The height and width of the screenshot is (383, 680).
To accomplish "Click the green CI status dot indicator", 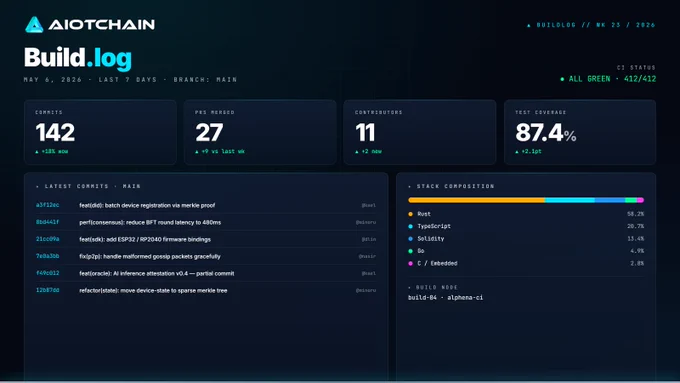I will click(562, 79).
